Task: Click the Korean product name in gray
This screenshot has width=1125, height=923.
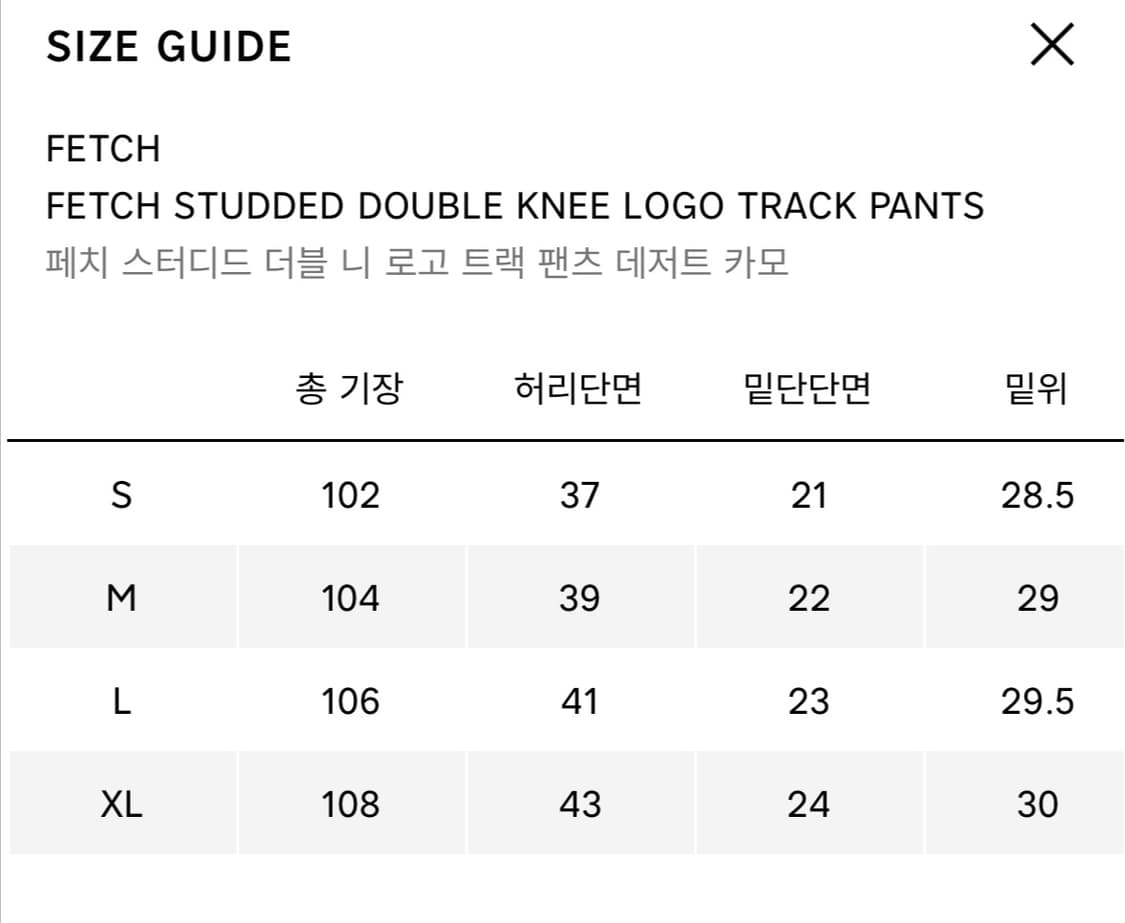Action: point(417,263)
